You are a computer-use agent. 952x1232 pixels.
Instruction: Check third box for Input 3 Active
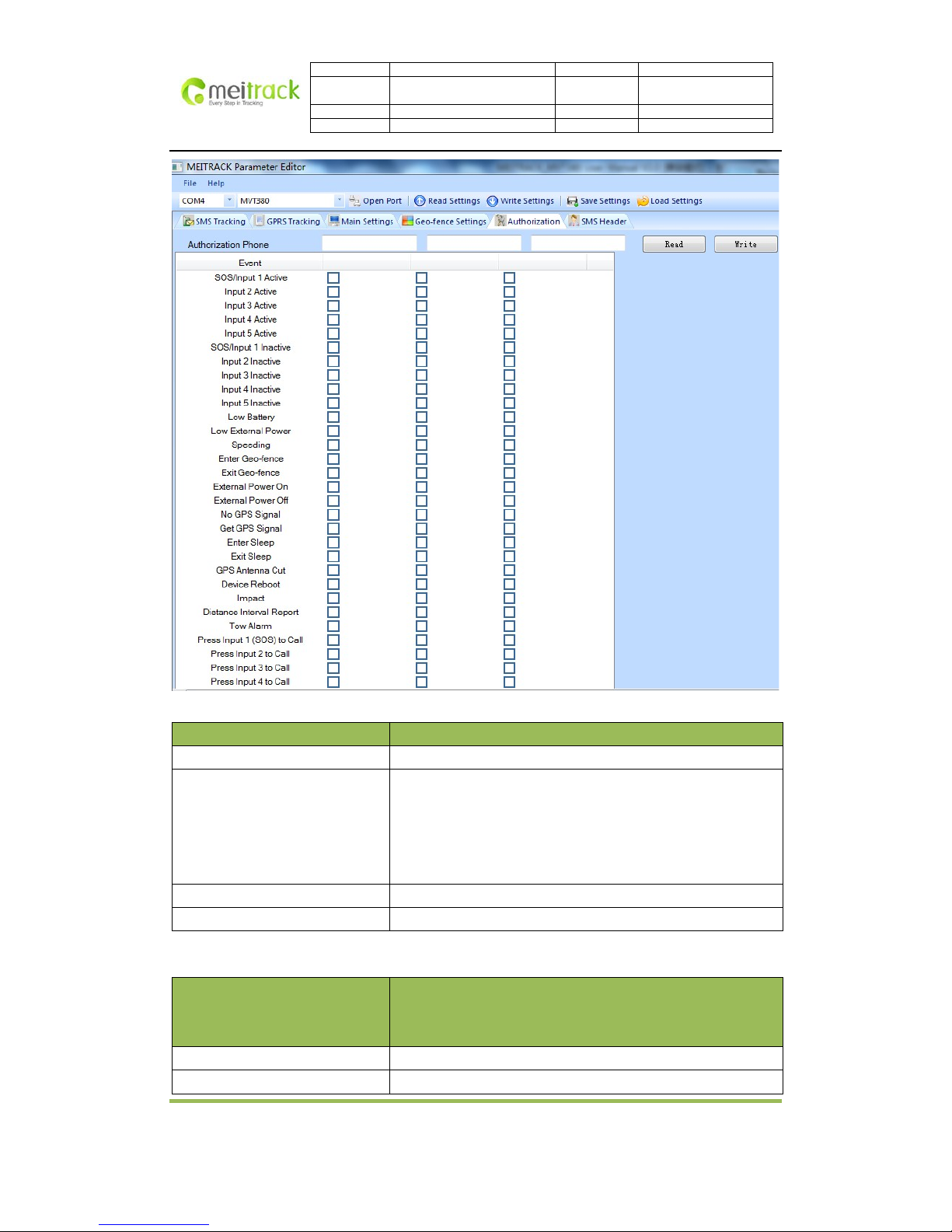[509, 305]
